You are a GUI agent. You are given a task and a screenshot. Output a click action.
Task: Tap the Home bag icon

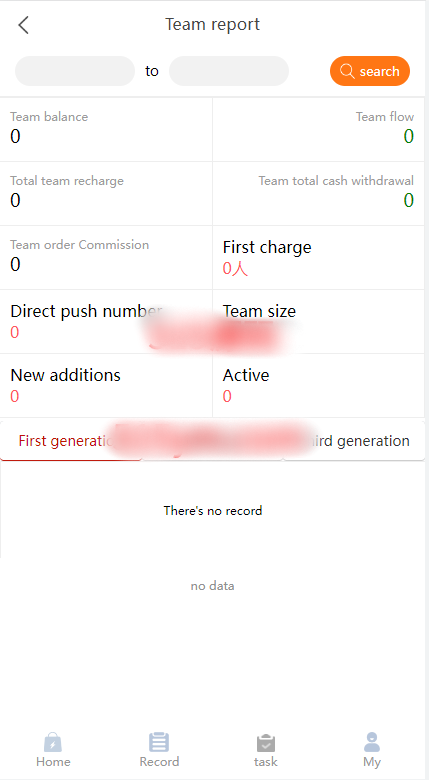coord(53,742)
